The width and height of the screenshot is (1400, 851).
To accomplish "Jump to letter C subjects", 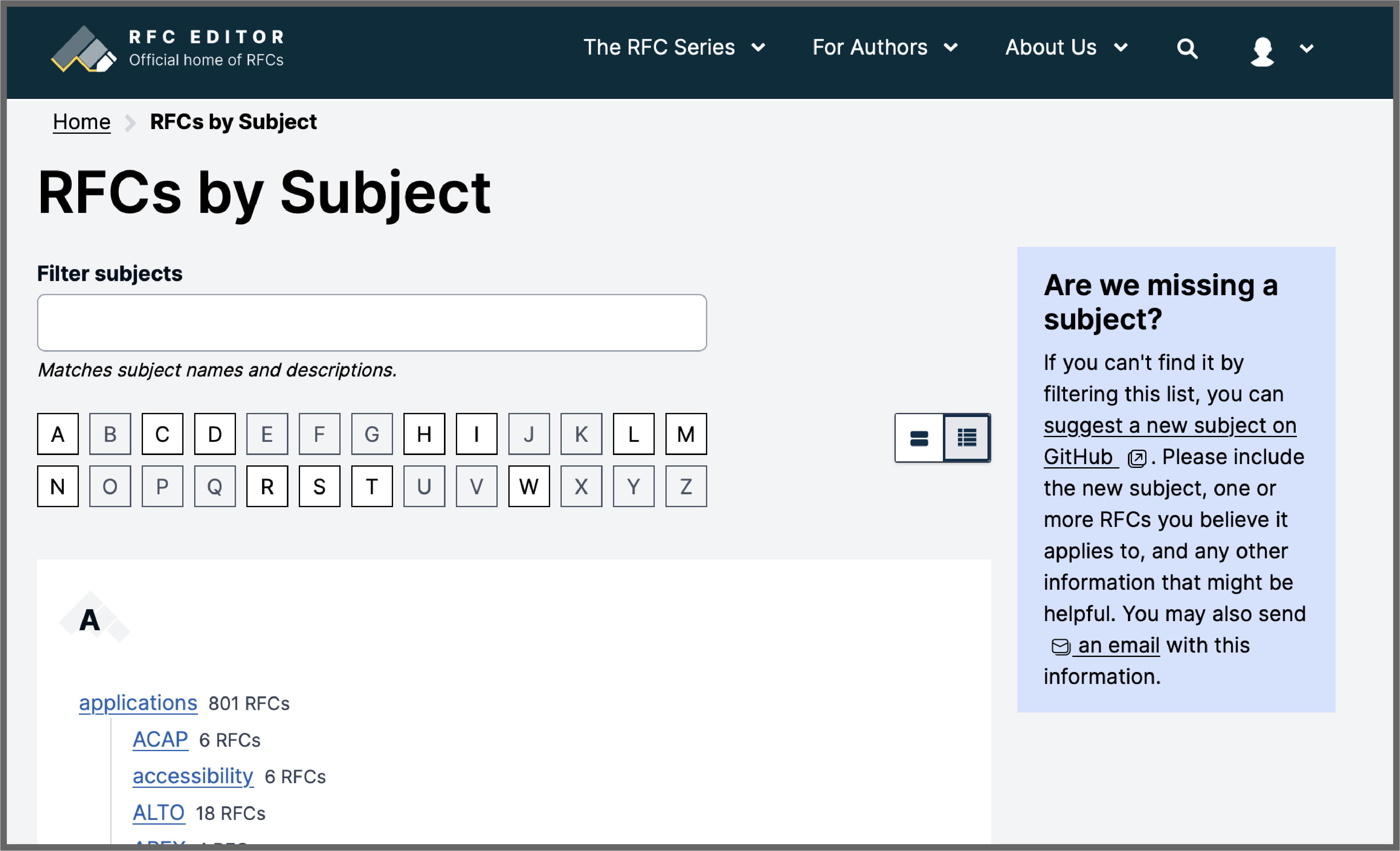I will click(x=162, y=434).
